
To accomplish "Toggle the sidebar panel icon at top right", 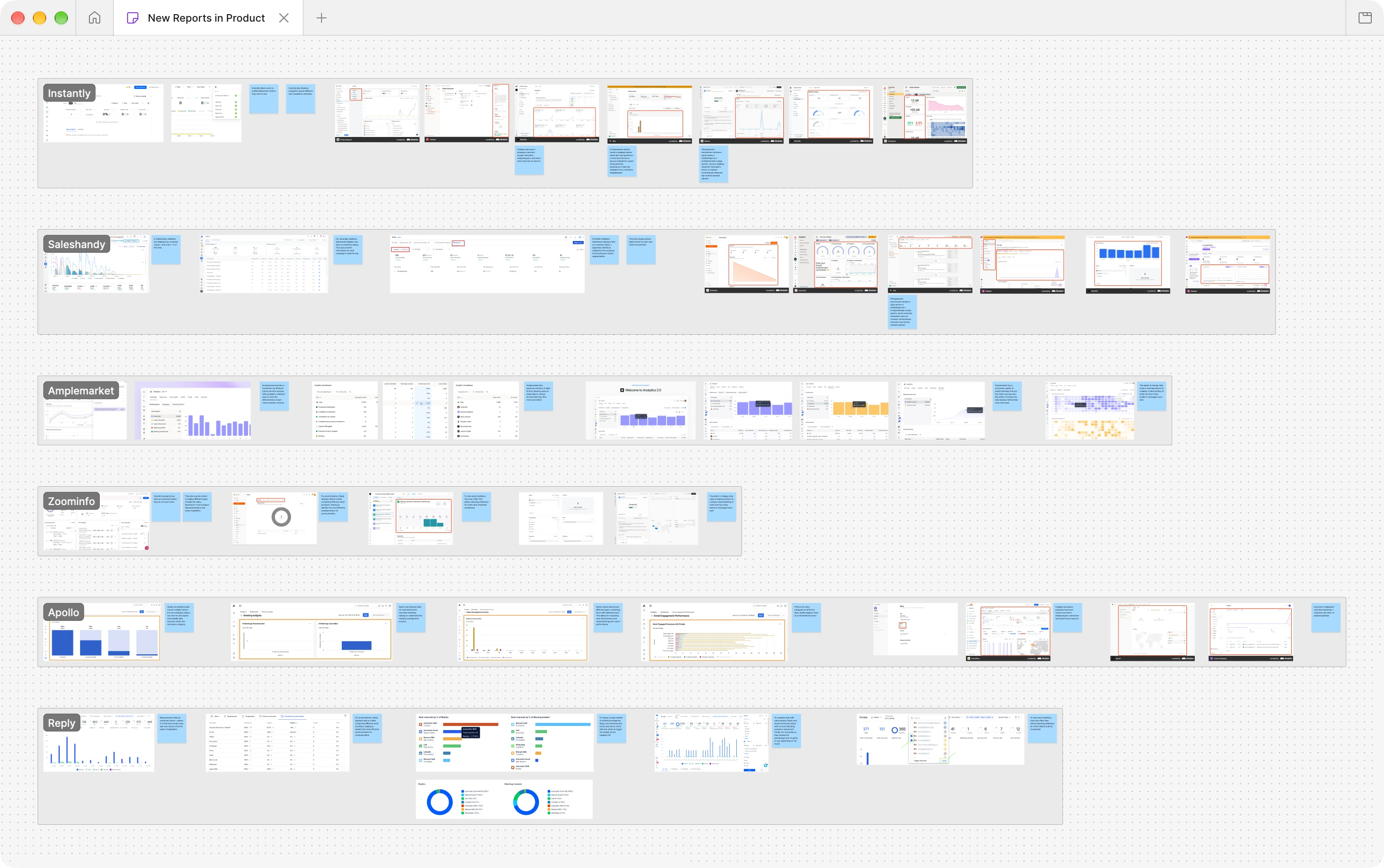I will point(1365,18).
